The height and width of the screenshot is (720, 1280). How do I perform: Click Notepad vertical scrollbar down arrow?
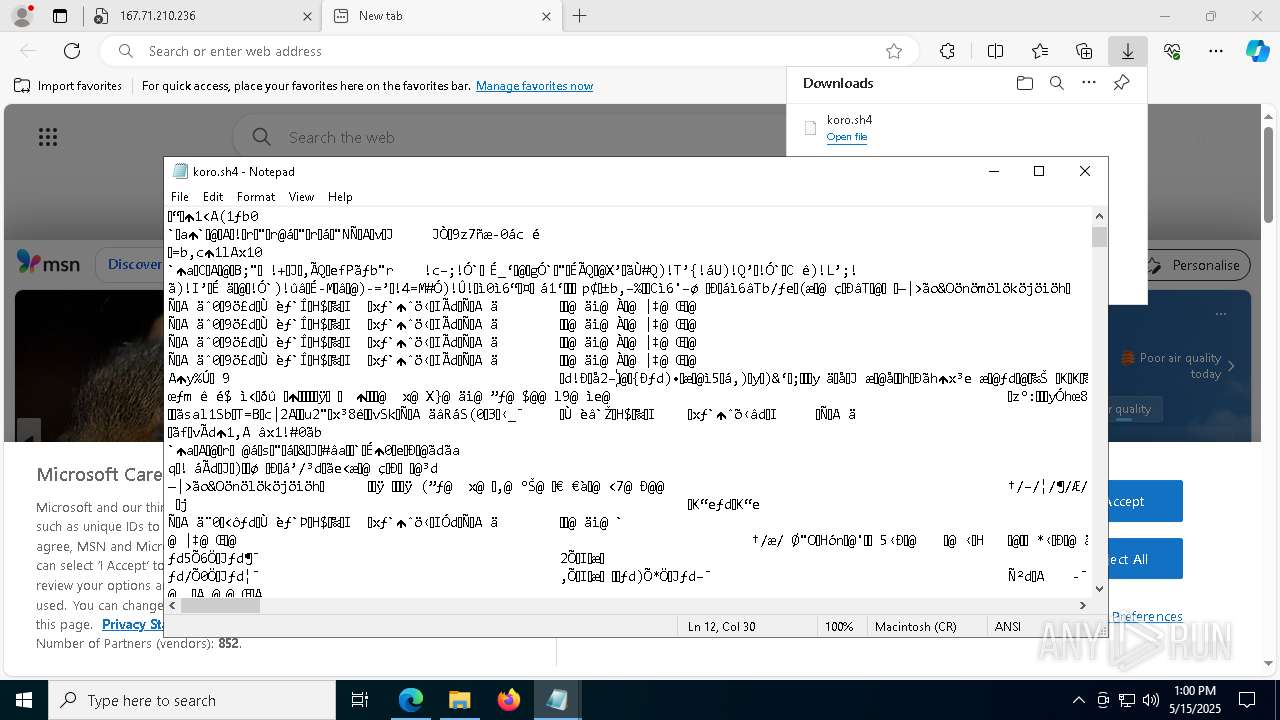click(x=1099, y=588)
